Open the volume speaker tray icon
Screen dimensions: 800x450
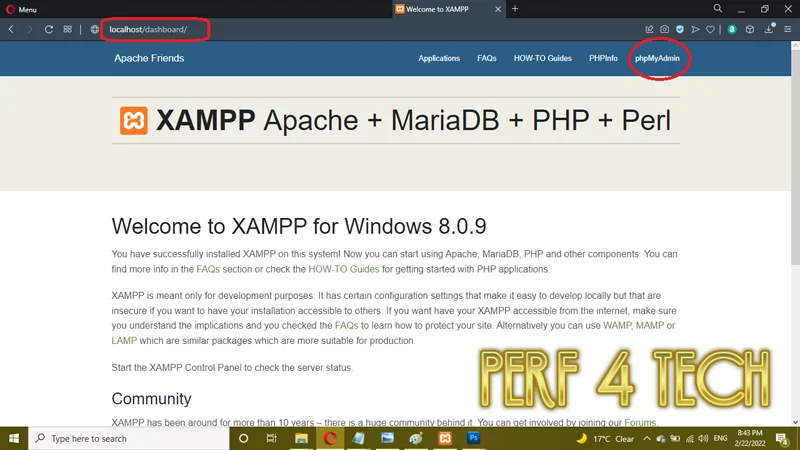(x=704, y=439)
